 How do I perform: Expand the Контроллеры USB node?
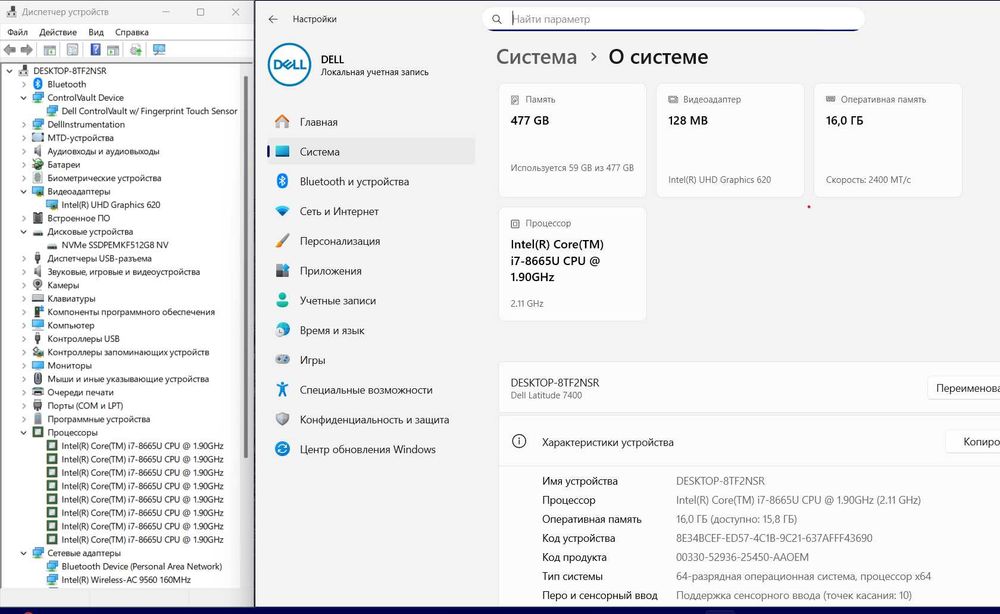point(24,339)
